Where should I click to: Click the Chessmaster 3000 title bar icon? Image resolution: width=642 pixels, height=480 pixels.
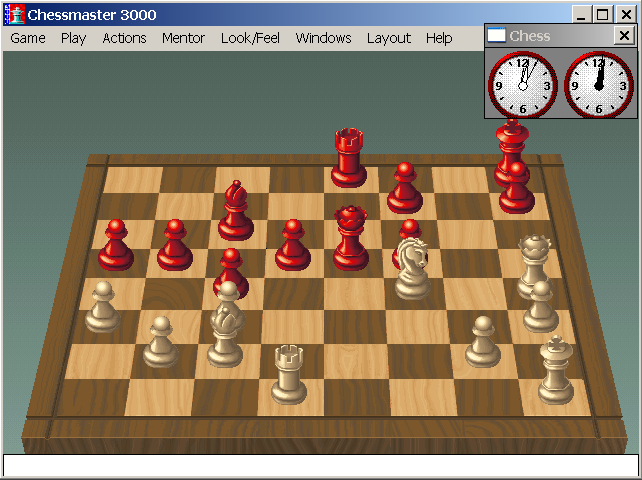[x=14, y=15]
